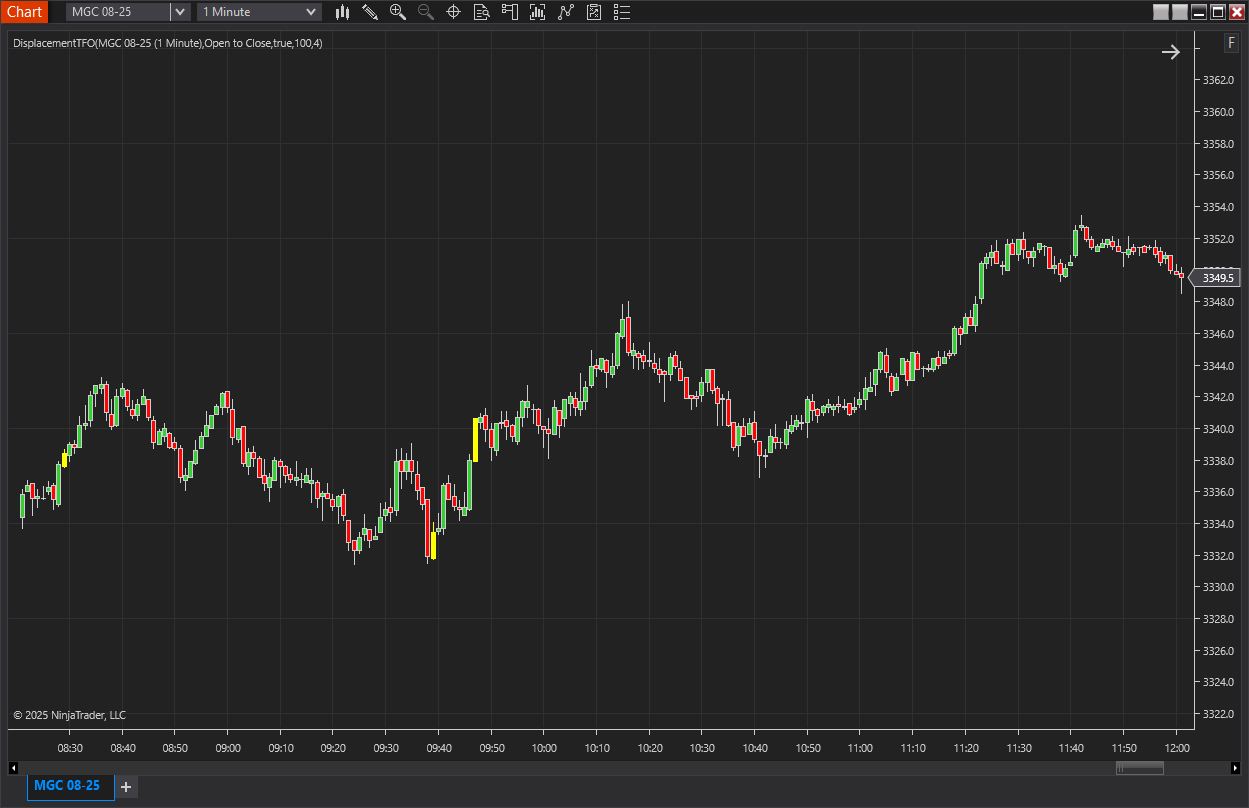Viewport: 1249px width, 808px height.
Task: Click the horizontal scrollbar thumb
Action: (x=1139, y=768)
